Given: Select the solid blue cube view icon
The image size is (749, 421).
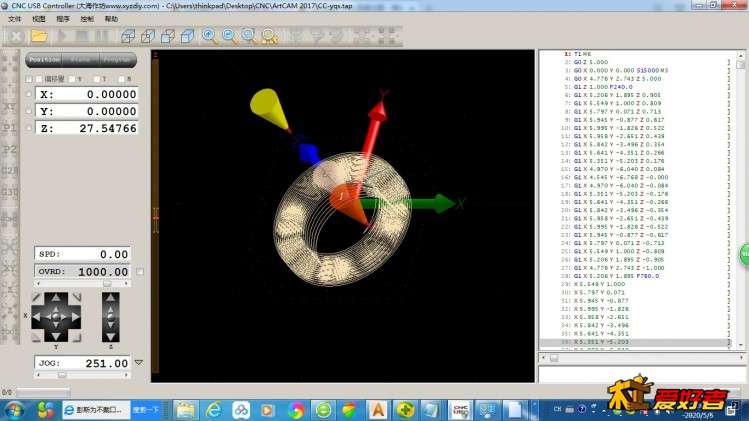Looking at the screenshot, I should click(188, 36).
